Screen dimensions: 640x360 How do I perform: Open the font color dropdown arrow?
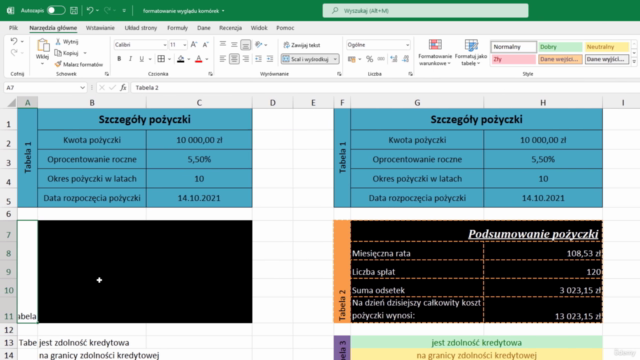[x=207, y=60]
